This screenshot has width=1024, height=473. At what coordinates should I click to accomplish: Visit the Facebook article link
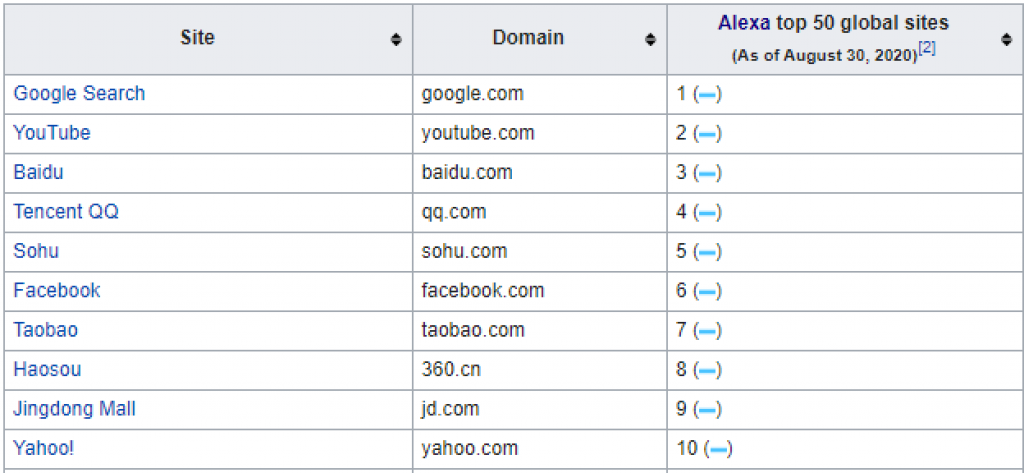coord(57,291)
